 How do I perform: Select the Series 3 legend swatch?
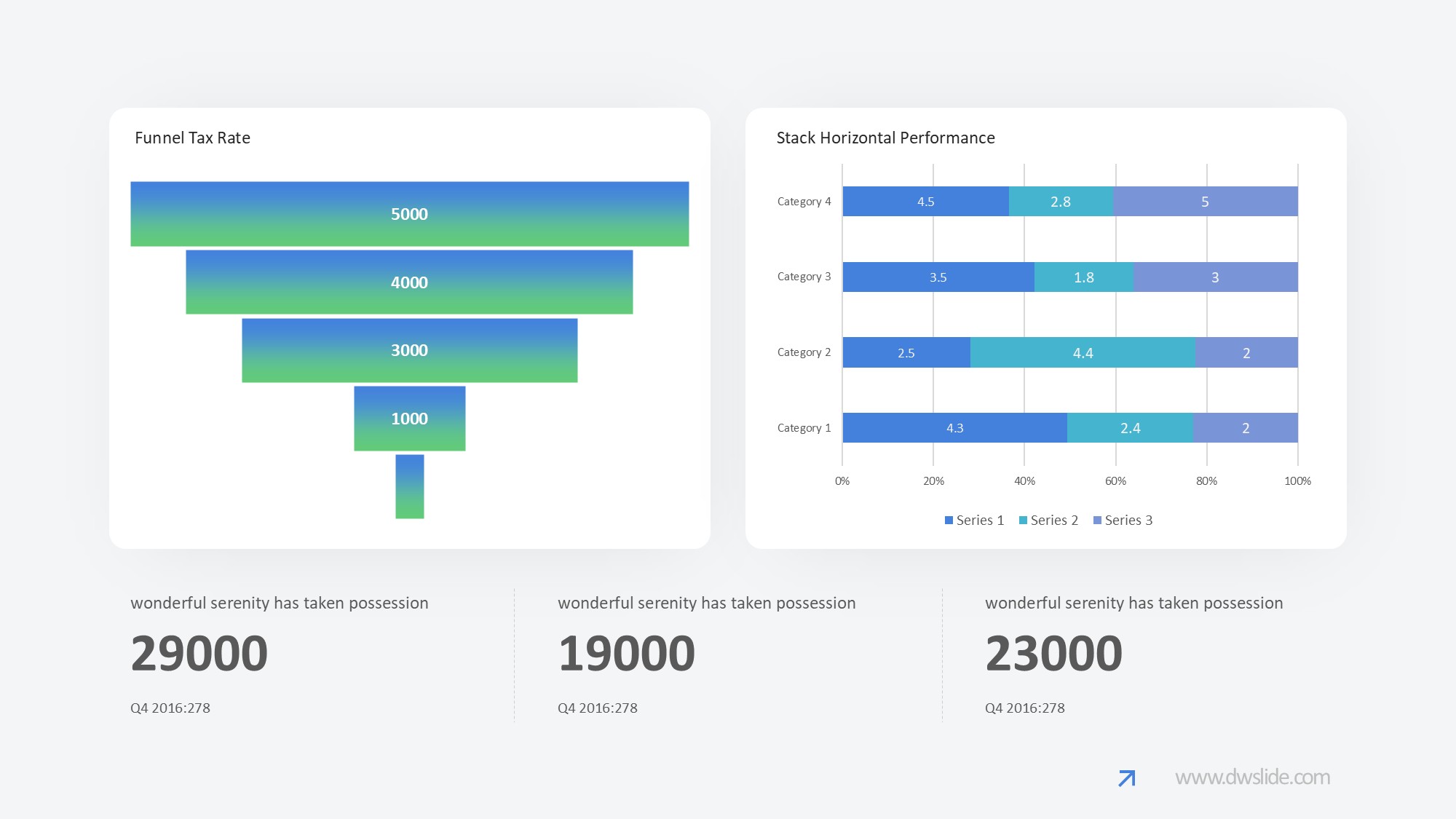1097,521
